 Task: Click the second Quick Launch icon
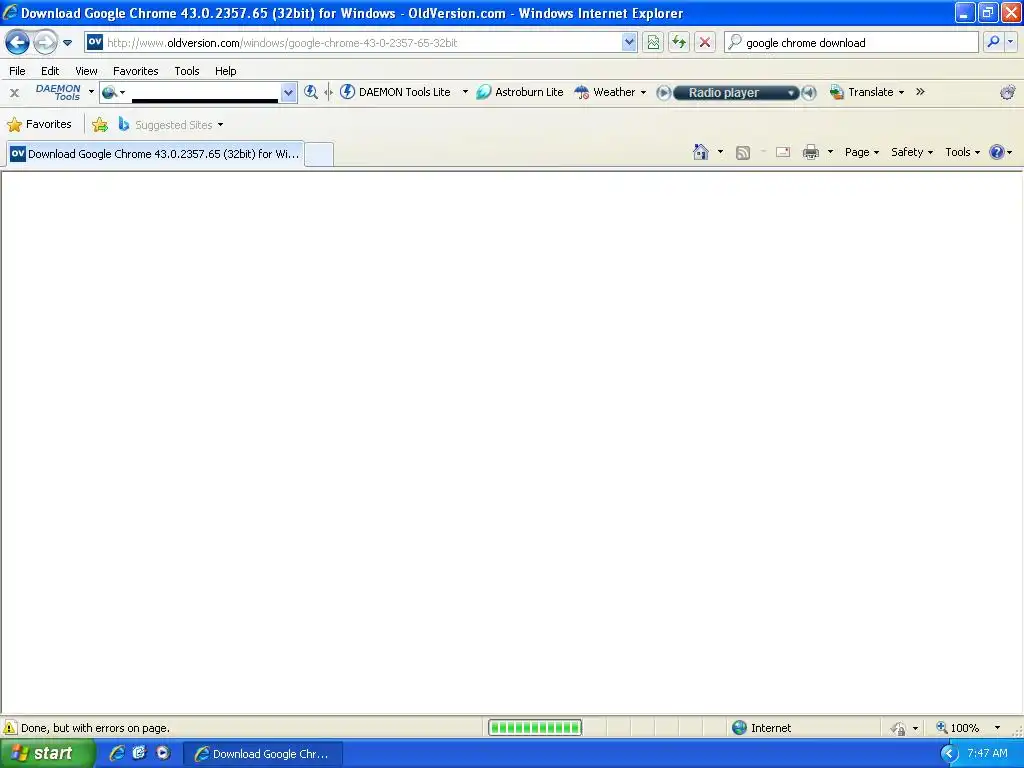[x=139, y=753]
